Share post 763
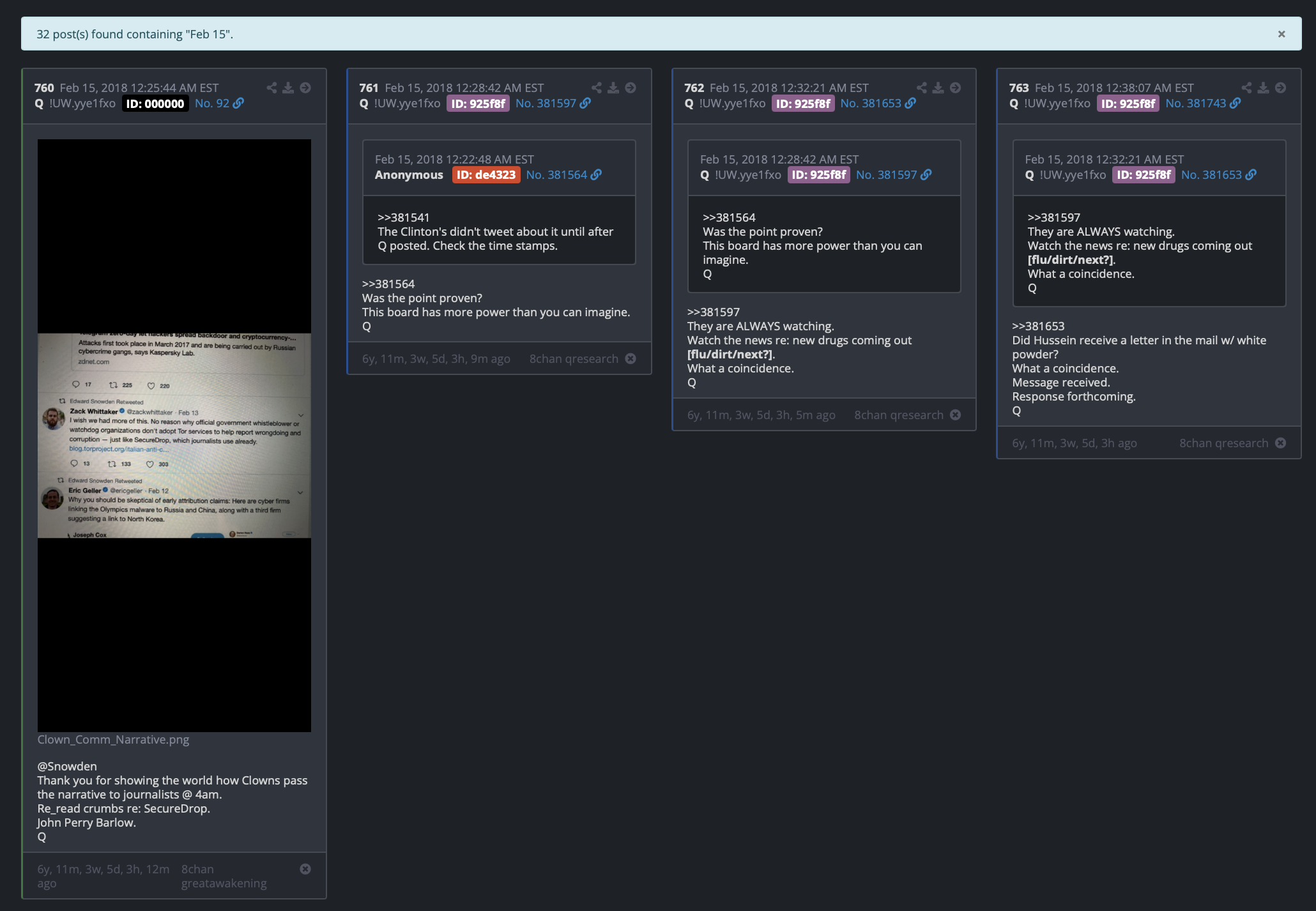The width and height of the screenshot is (1316, 911). point(1246,88)
